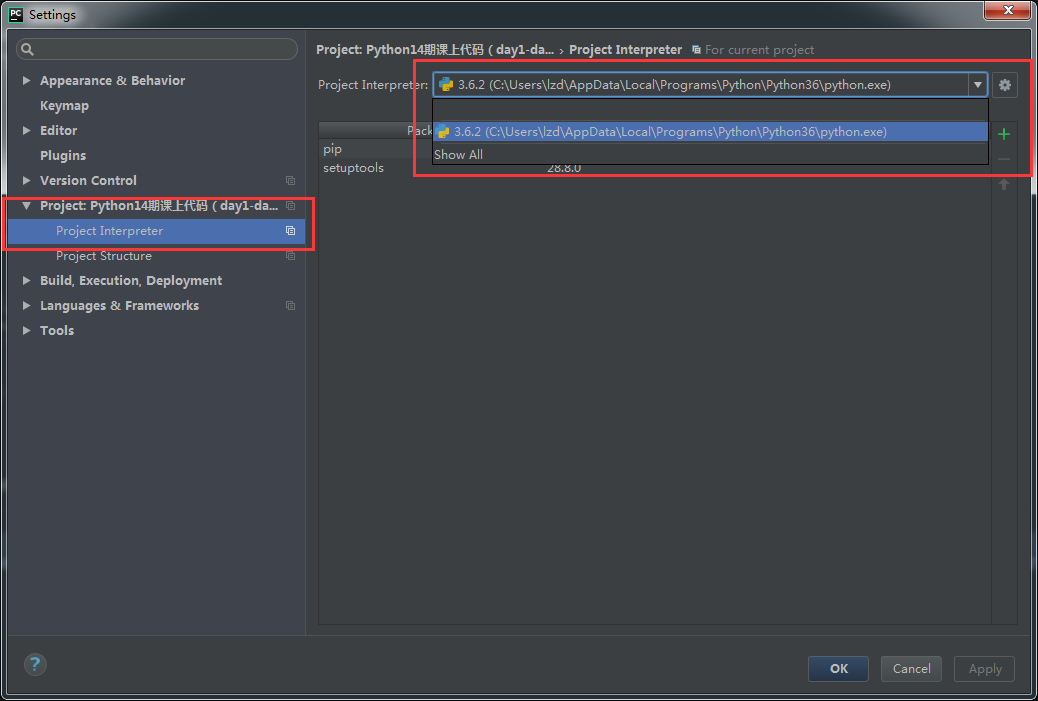Click the minus uninstall package icon
This screenshot has height=701, width=1038.
click(1004, 160)
